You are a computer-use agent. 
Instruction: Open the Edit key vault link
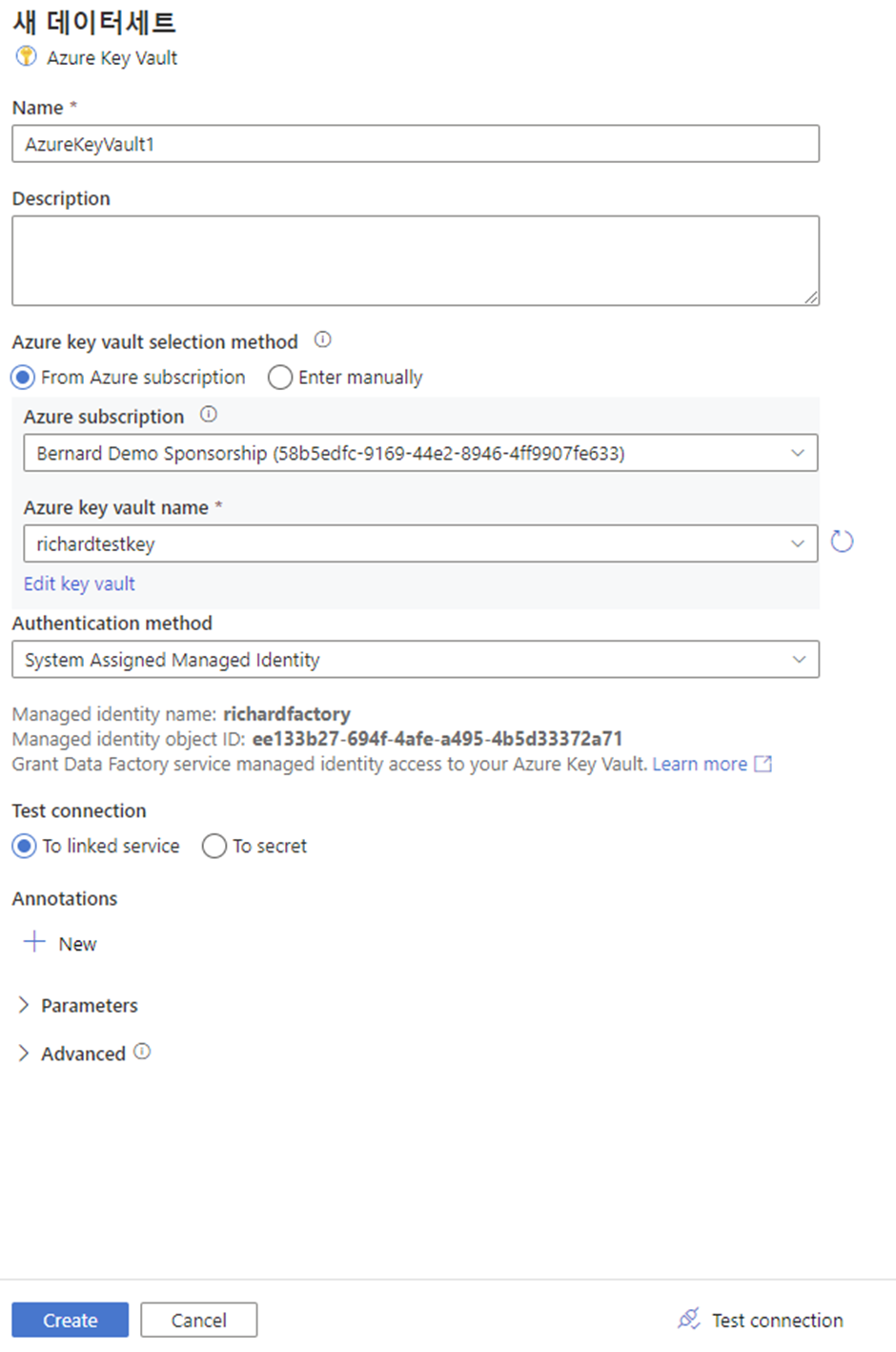pos(79,584)
